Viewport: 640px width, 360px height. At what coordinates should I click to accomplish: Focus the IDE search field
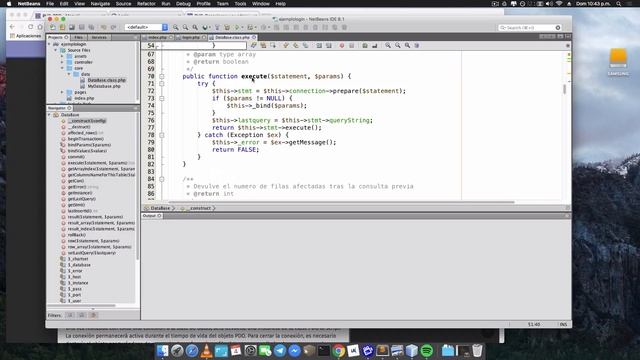(529, 27)
